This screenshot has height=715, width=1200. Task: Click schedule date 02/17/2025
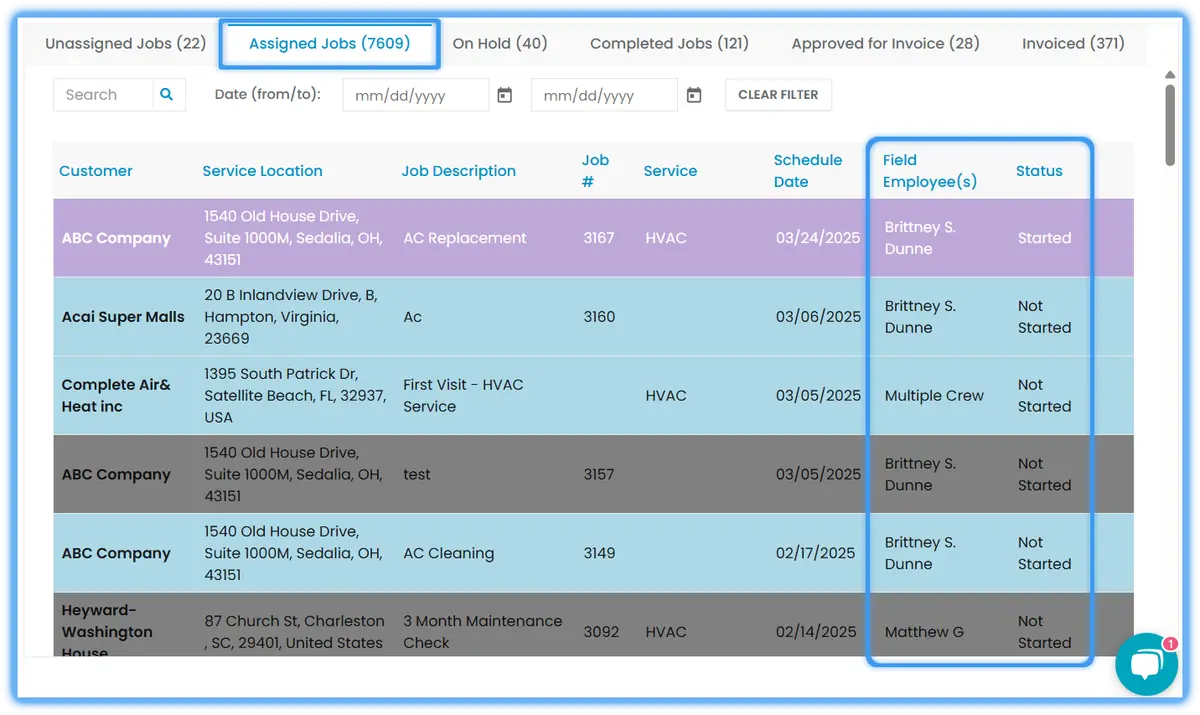[816, 553]
